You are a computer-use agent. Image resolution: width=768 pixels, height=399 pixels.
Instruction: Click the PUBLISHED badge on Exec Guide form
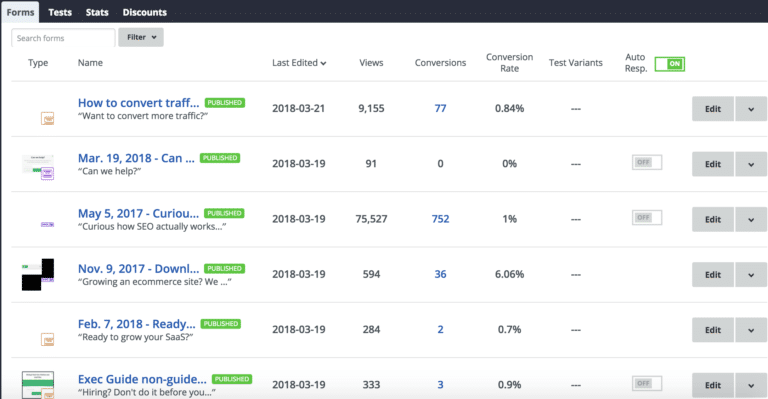pos(232,379)
